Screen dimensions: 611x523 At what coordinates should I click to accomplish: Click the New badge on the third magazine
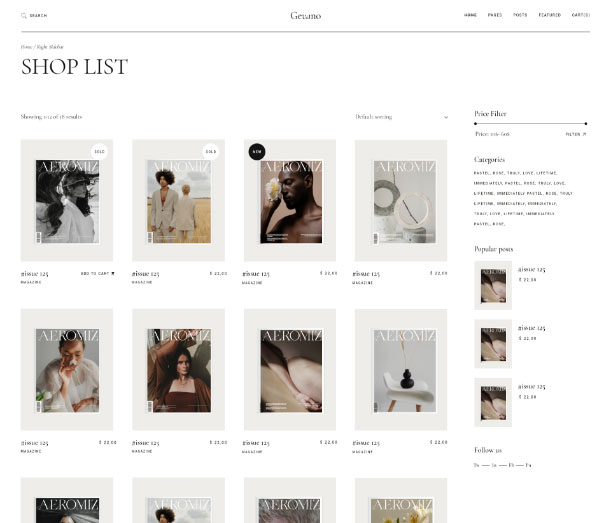coord(257,152)
